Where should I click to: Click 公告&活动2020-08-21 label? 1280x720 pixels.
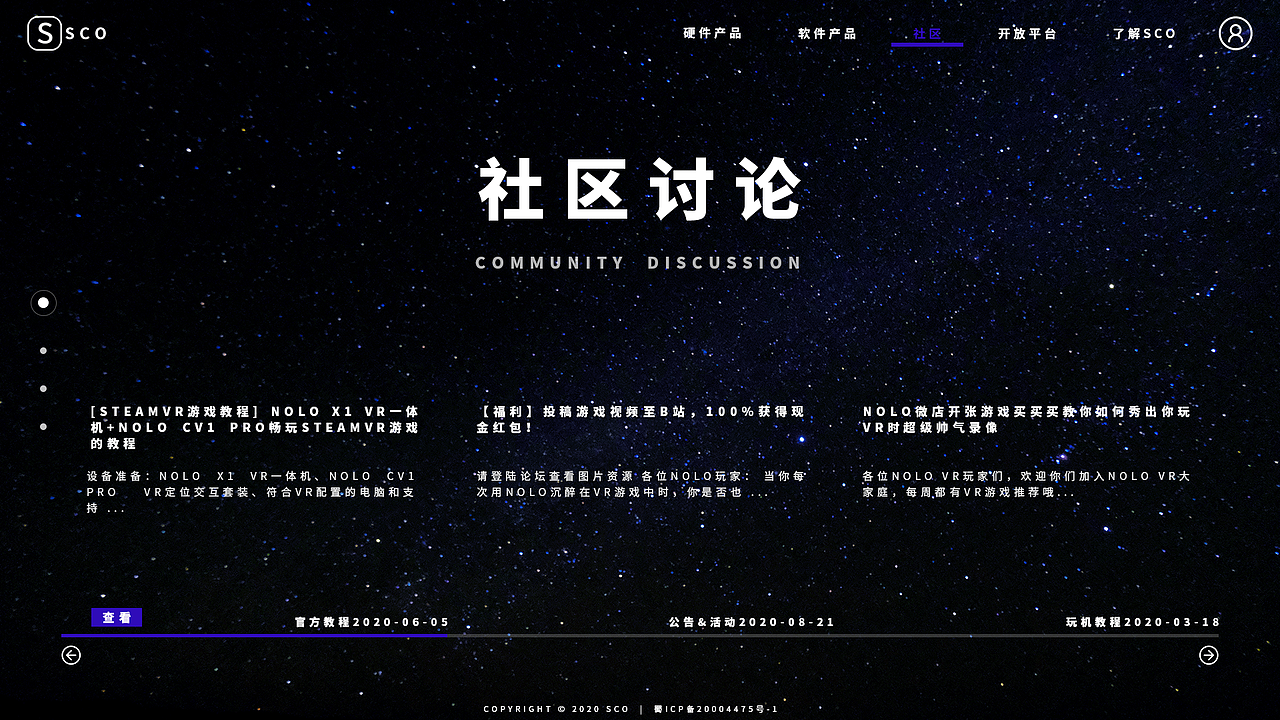click(x=752, y=622)
